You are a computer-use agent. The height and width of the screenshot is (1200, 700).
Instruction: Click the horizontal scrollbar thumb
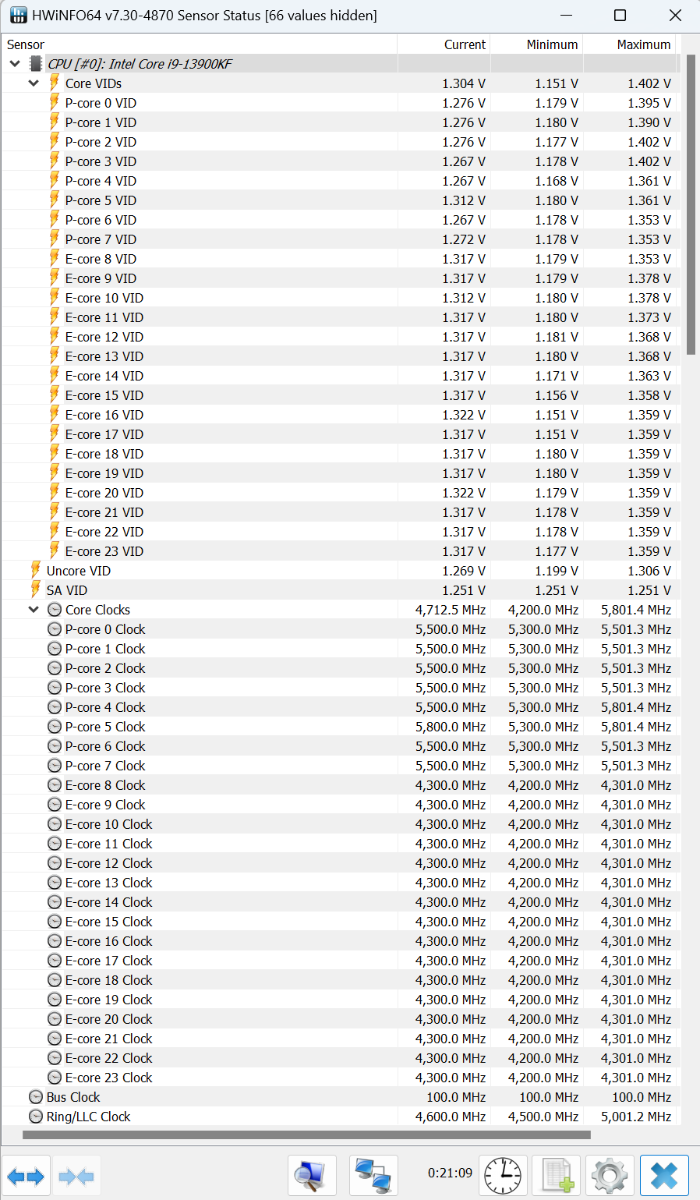click(x=306, y=1135)
